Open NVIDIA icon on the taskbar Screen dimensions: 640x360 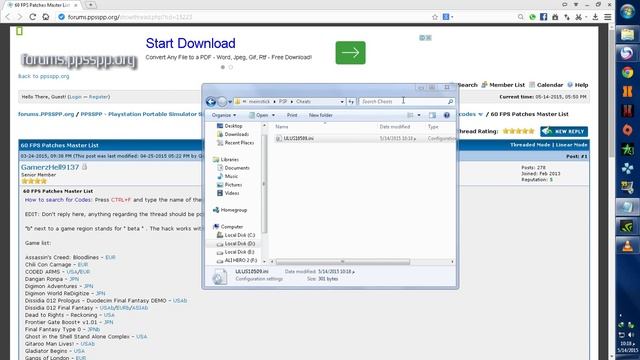click(627, 226)
